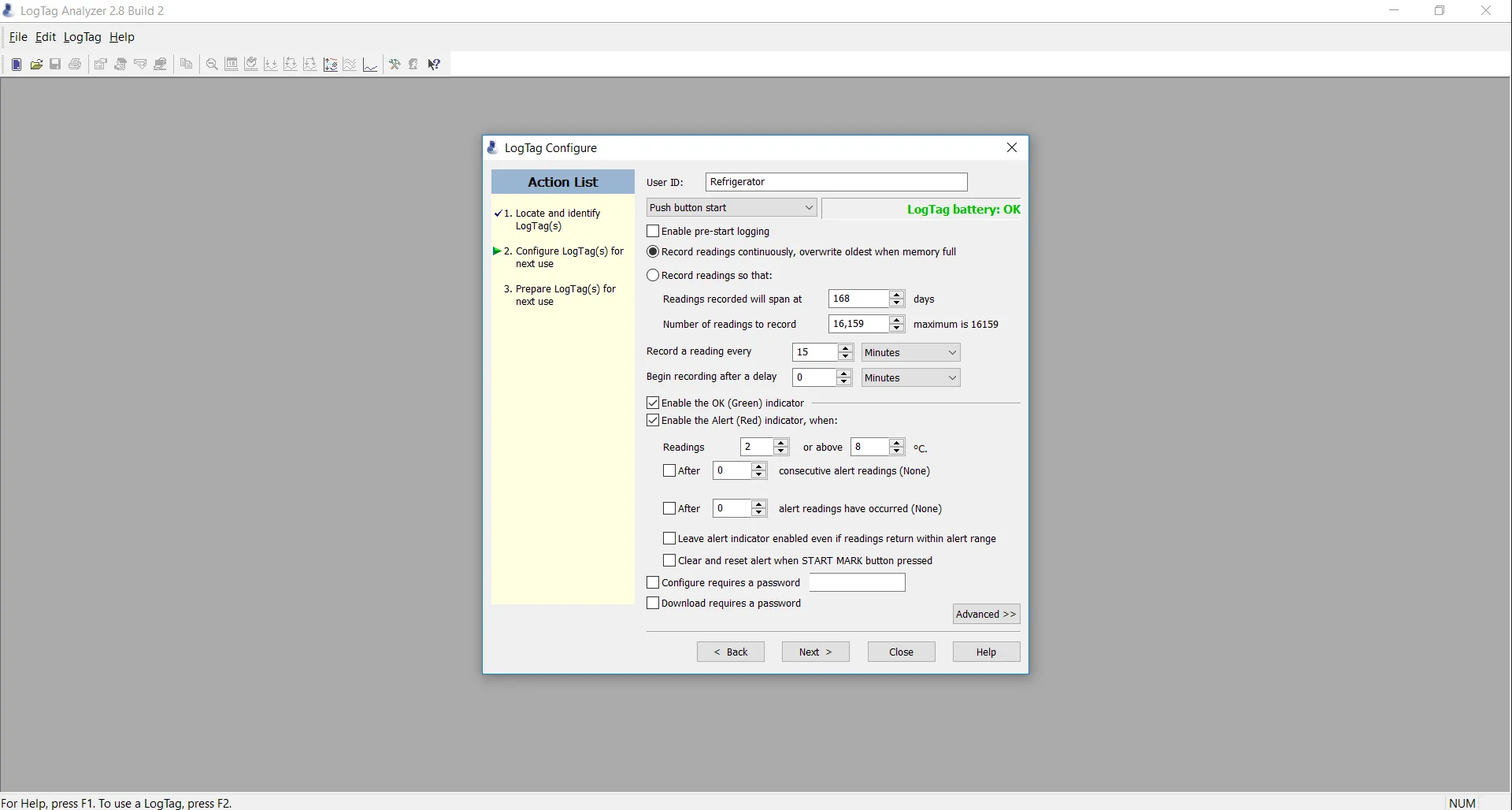Check After consecutive alert readings box
Viewport: 1512px width, 810px height.
point(669,470)
